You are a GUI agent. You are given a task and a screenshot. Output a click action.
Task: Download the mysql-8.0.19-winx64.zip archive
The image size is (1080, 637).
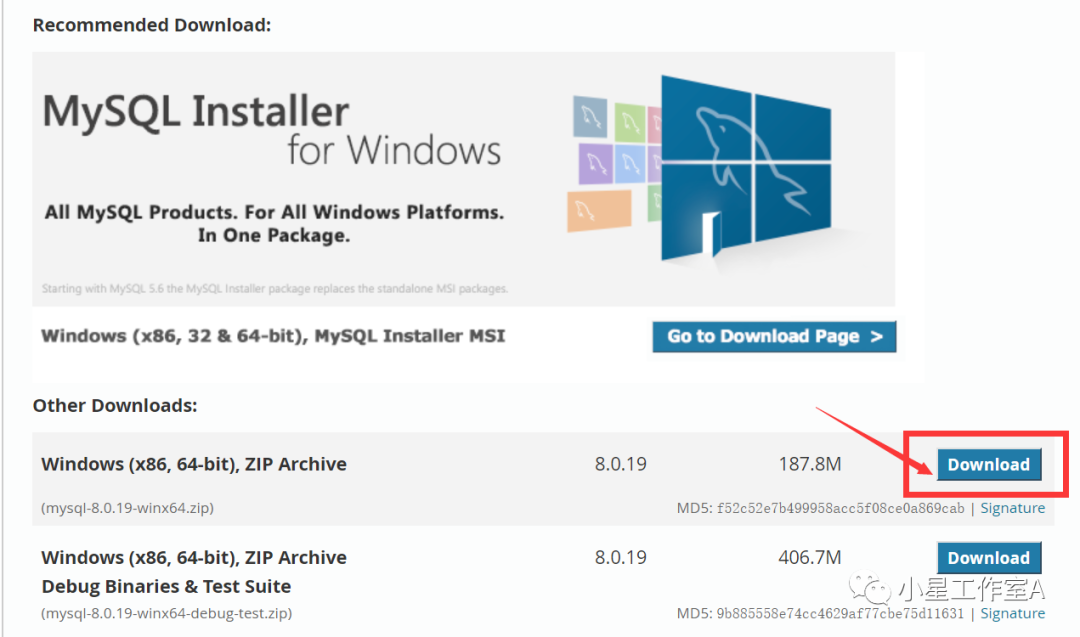988,464
